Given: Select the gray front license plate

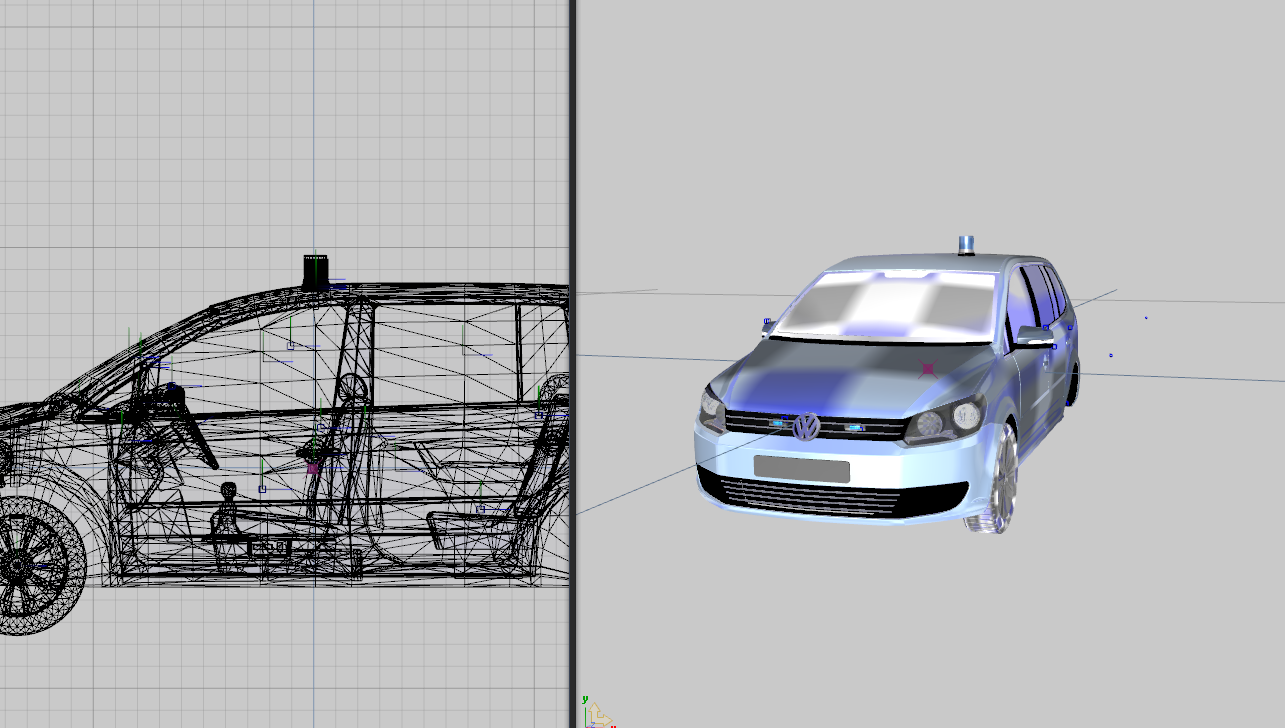Looking at the screenshot, I should click(802, 469).
